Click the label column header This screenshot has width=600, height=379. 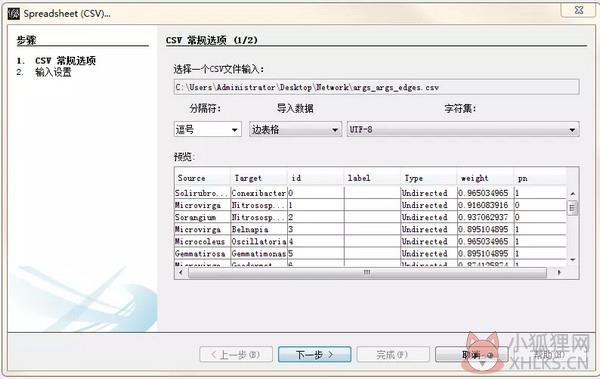point(372,178)
